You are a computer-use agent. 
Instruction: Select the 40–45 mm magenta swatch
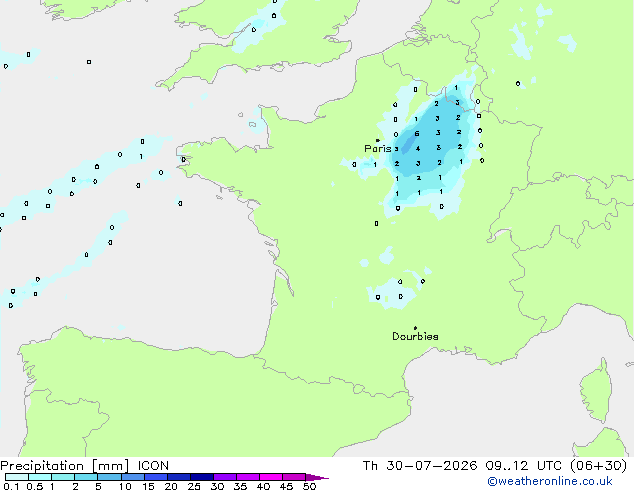pyautogui.click(x=271, y=477)
